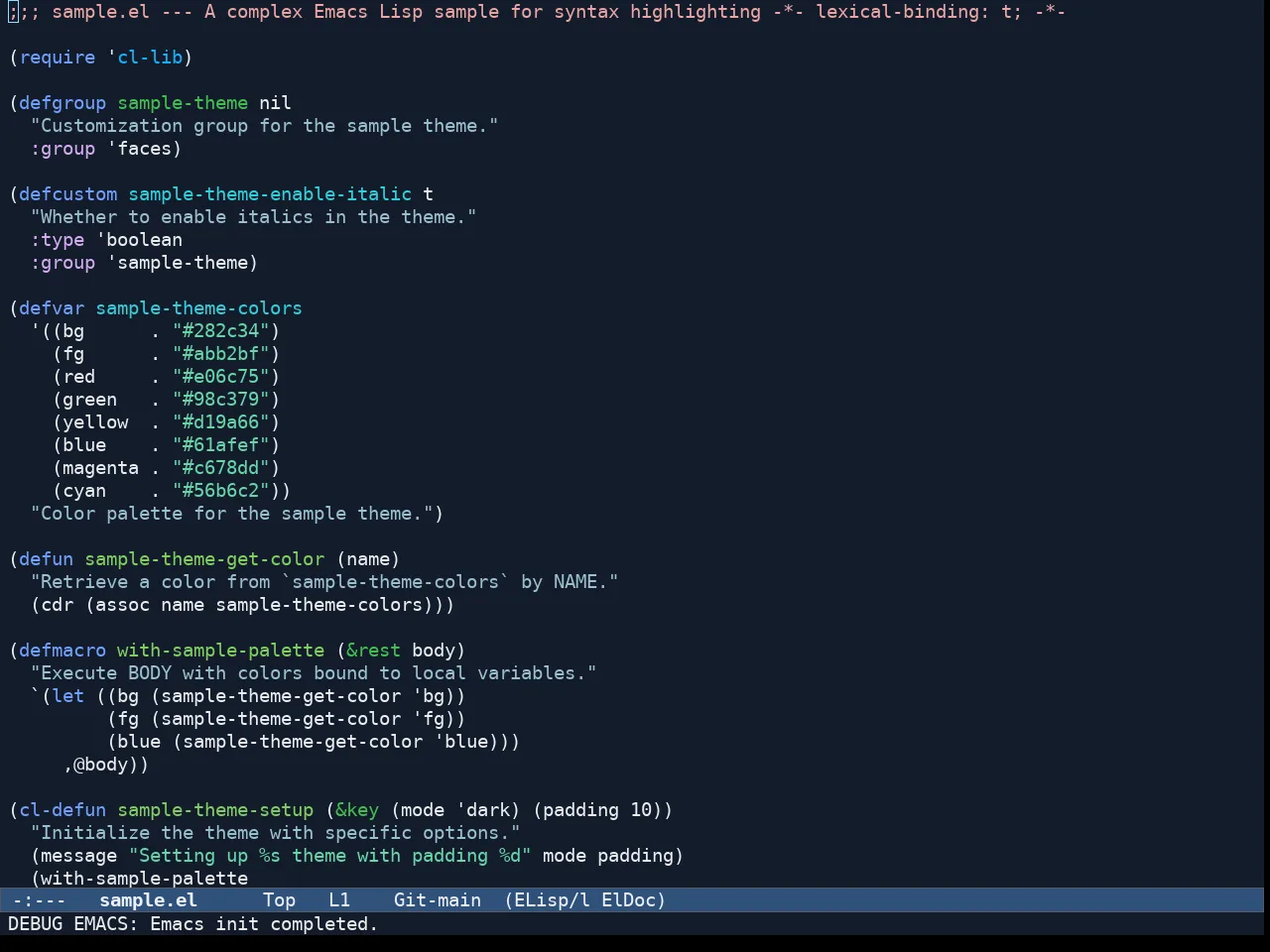Click the format string 'Setting up %s theme'
This screenshot has height=952, width=1270.
330,856
